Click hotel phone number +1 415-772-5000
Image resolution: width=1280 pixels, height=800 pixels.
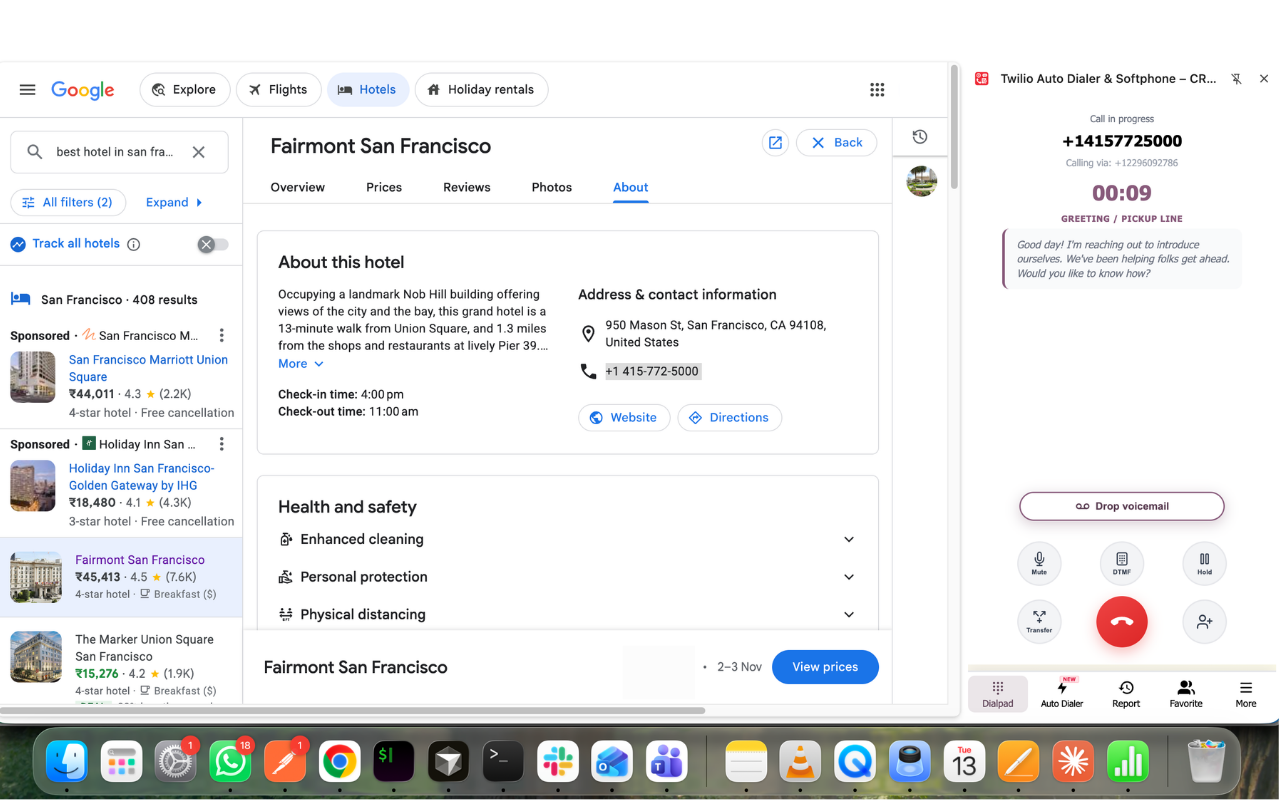[652, 371]
